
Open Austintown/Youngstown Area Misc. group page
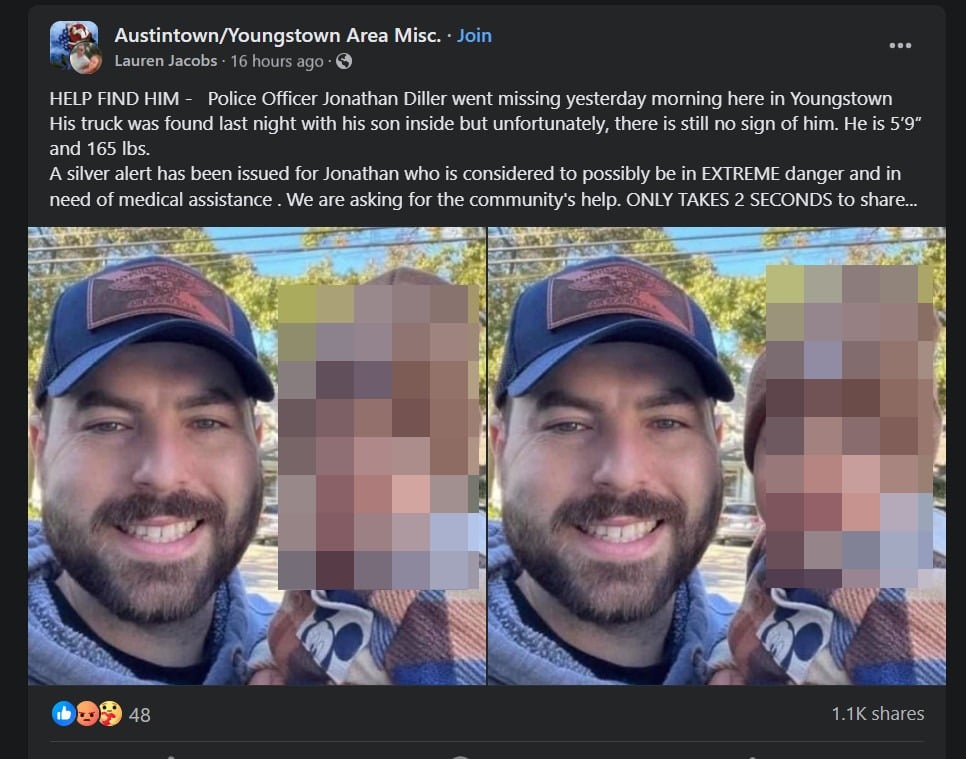point(278,35)
